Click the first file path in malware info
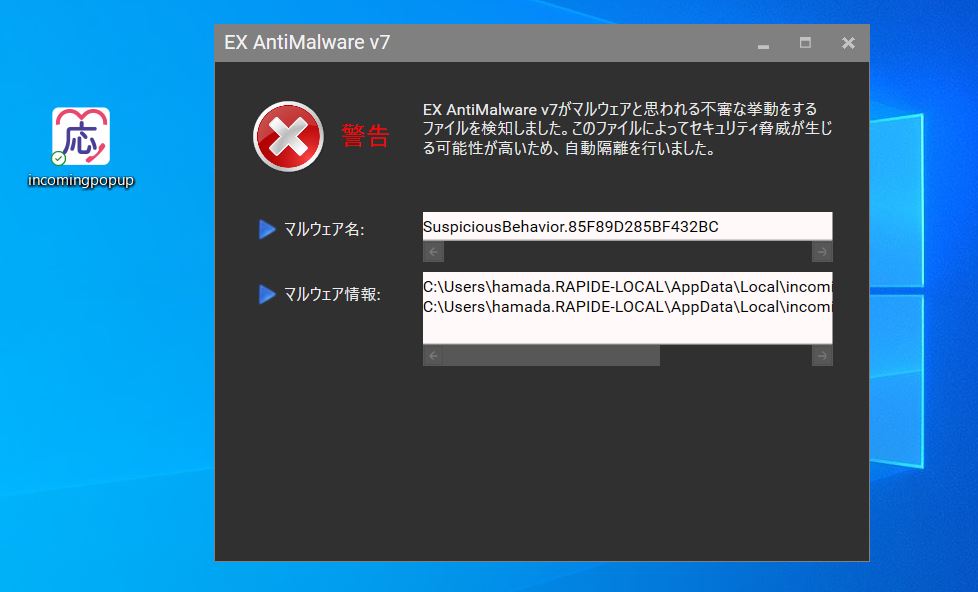This screenshot has height=592, width=978. [627, 287]
